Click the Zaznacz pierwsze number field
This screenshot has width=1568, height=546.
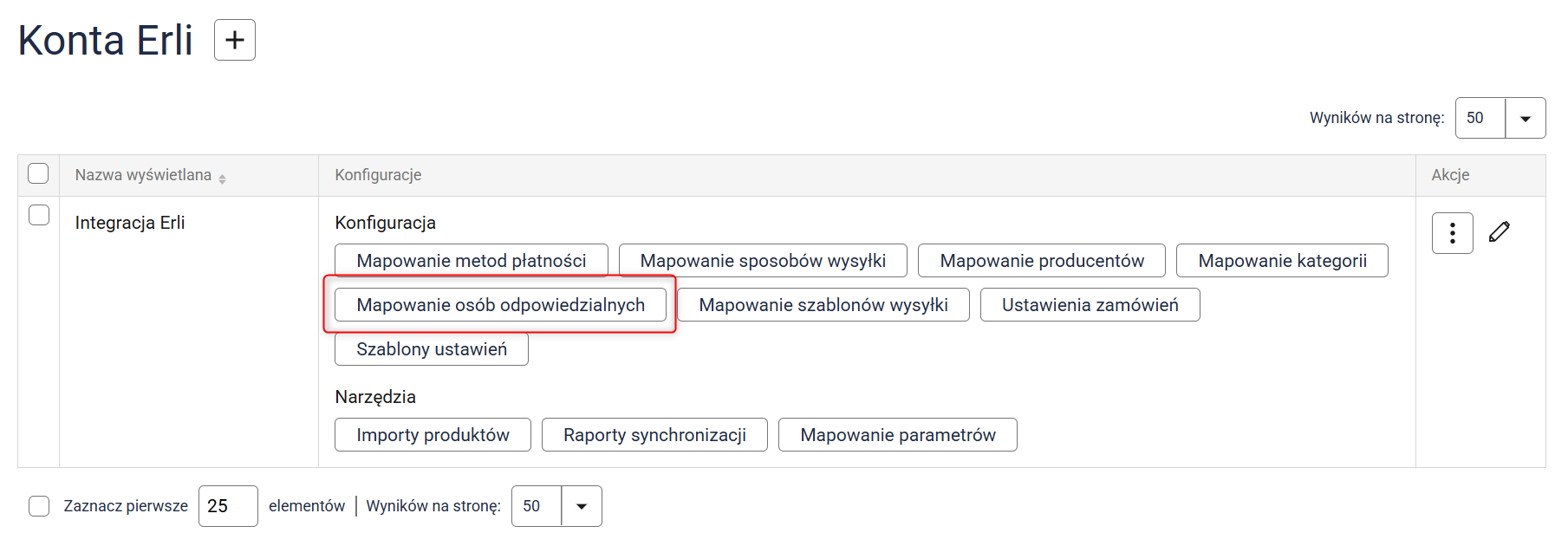227,506
